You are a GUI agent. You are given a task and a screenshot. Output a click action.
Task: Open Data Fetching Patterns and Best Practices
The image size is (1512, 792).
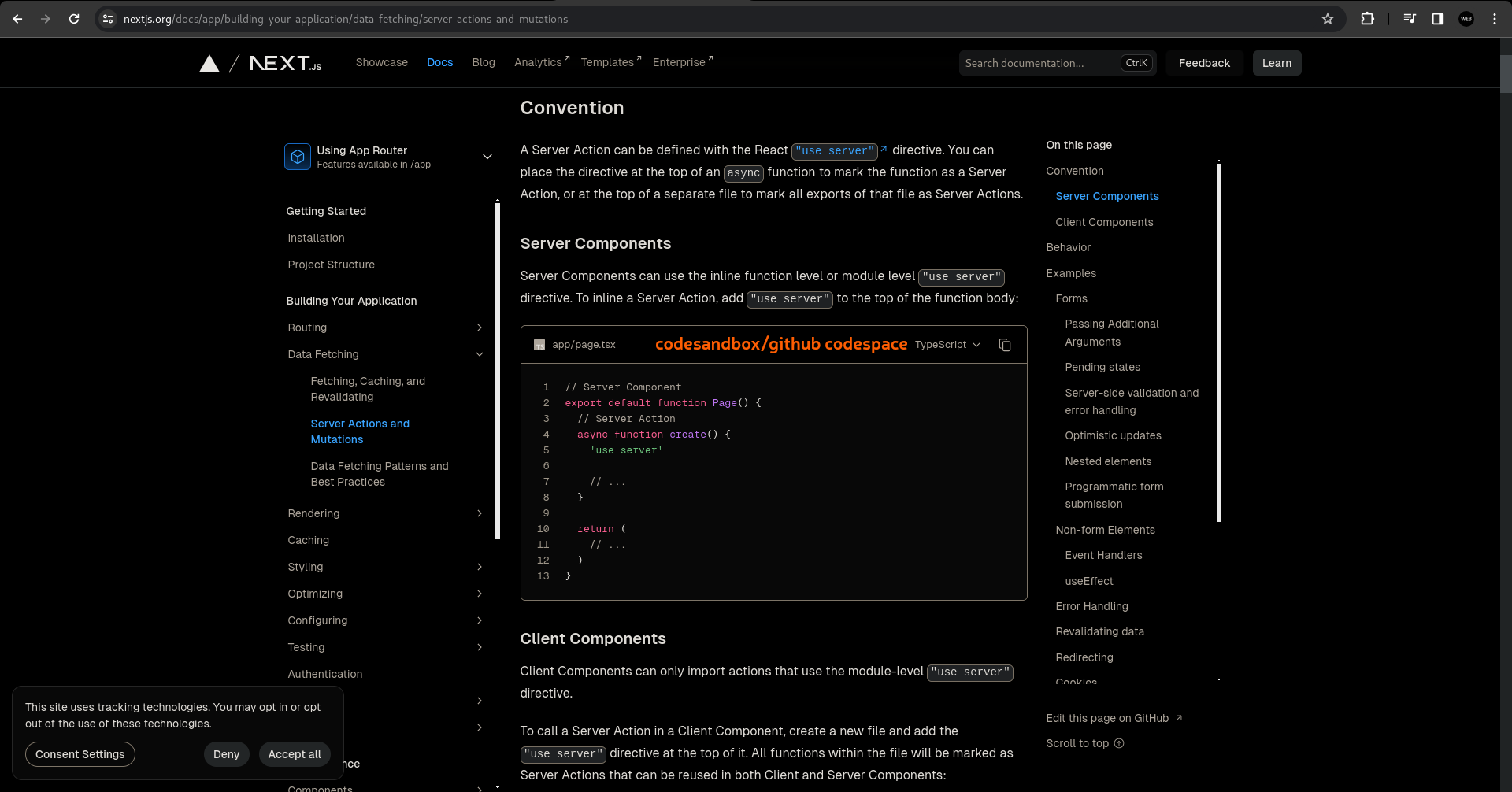[380, 474]
